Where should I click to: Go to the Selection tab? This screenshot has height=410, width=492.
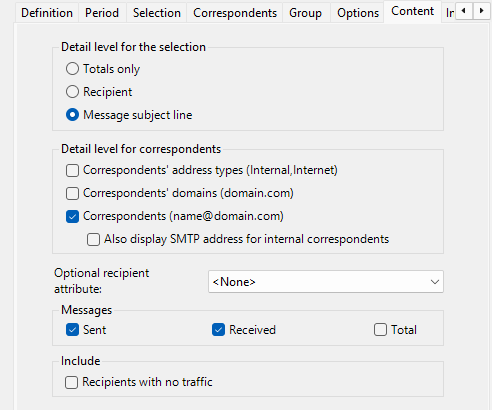click(x=157, y=13)
